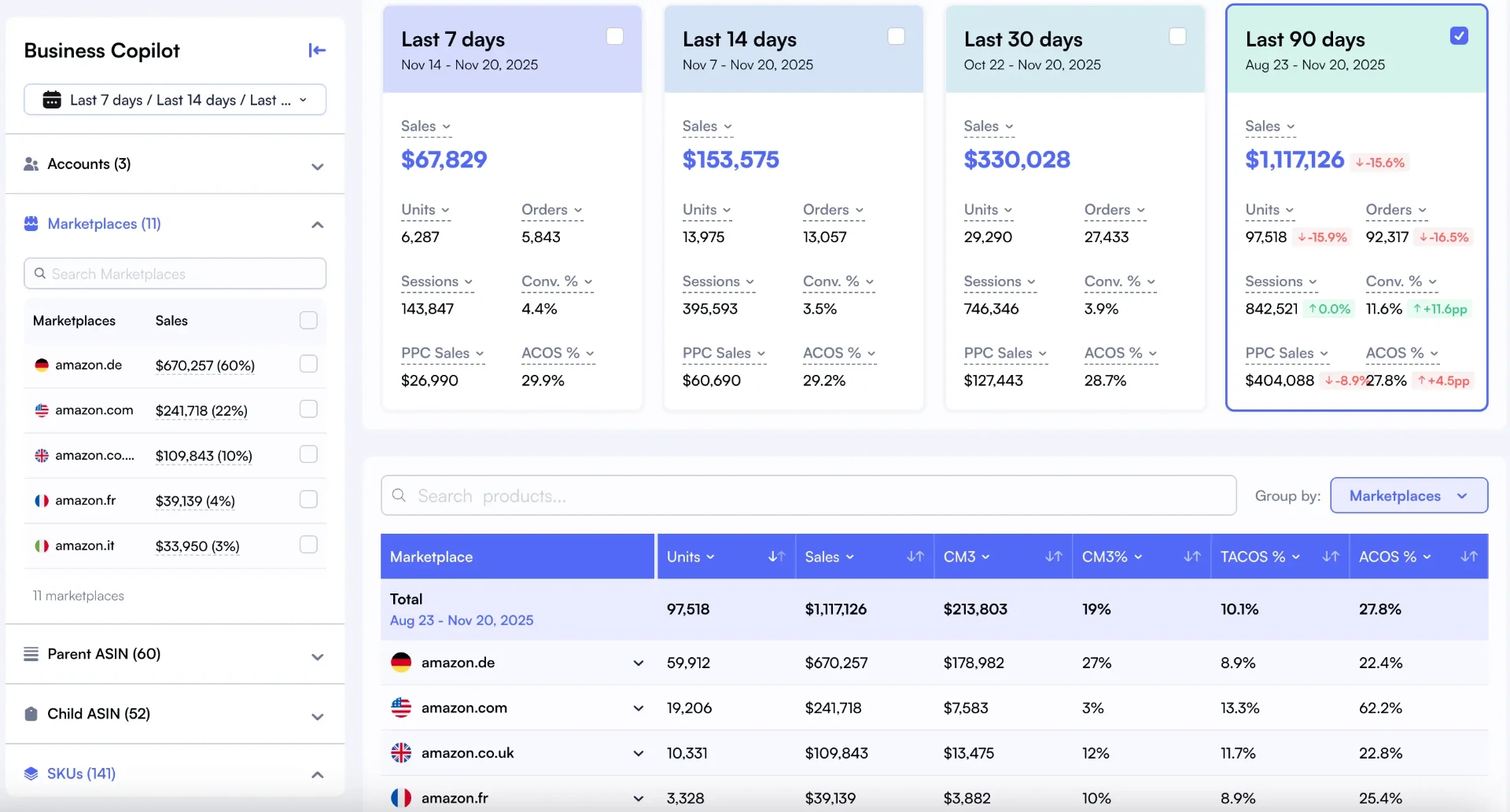Click the calendar icon in date selector
The height and width of the screenshot is (812, 1510).
coord(52,100)
